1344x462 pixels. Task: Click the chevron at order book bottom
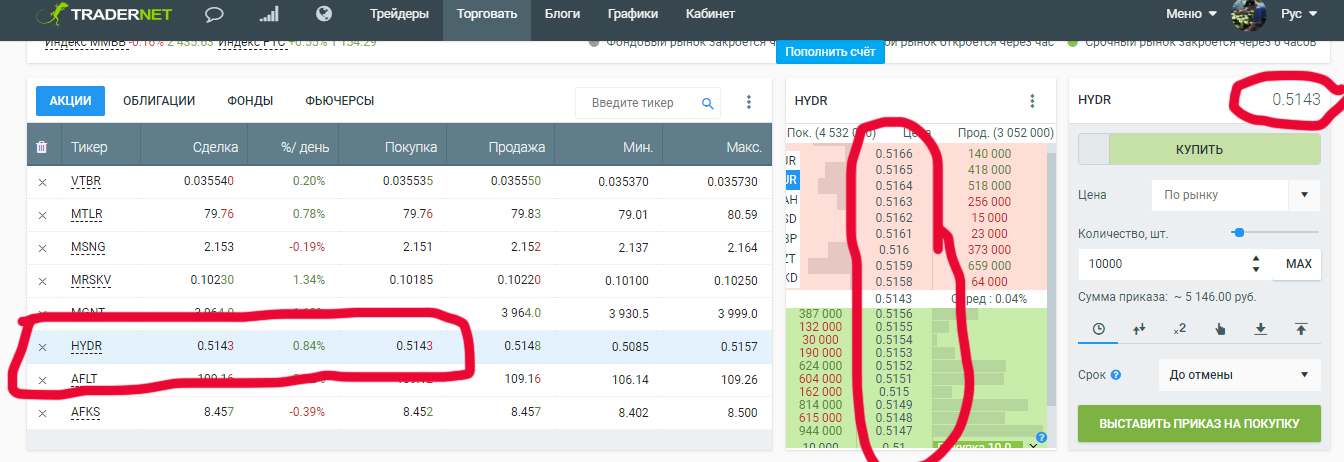(1033, 445)
